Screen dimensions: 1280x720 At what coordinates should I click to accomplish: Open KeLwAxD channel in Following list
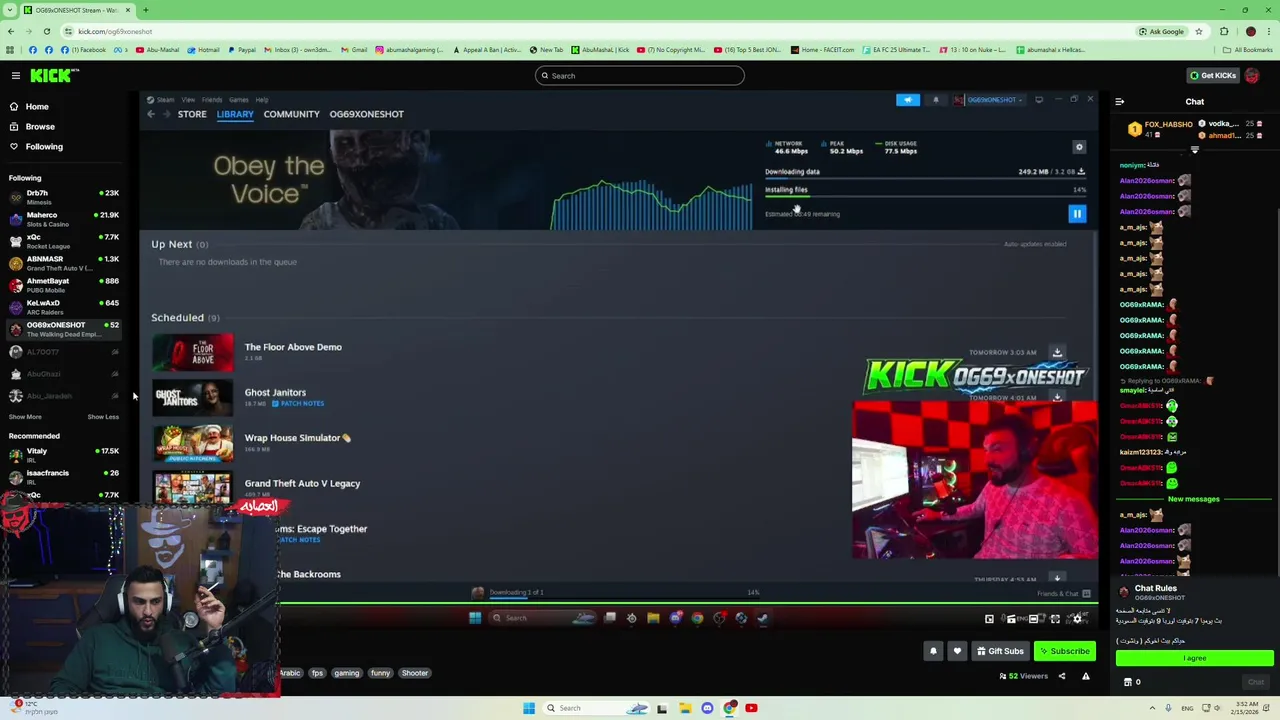point(64,307)
